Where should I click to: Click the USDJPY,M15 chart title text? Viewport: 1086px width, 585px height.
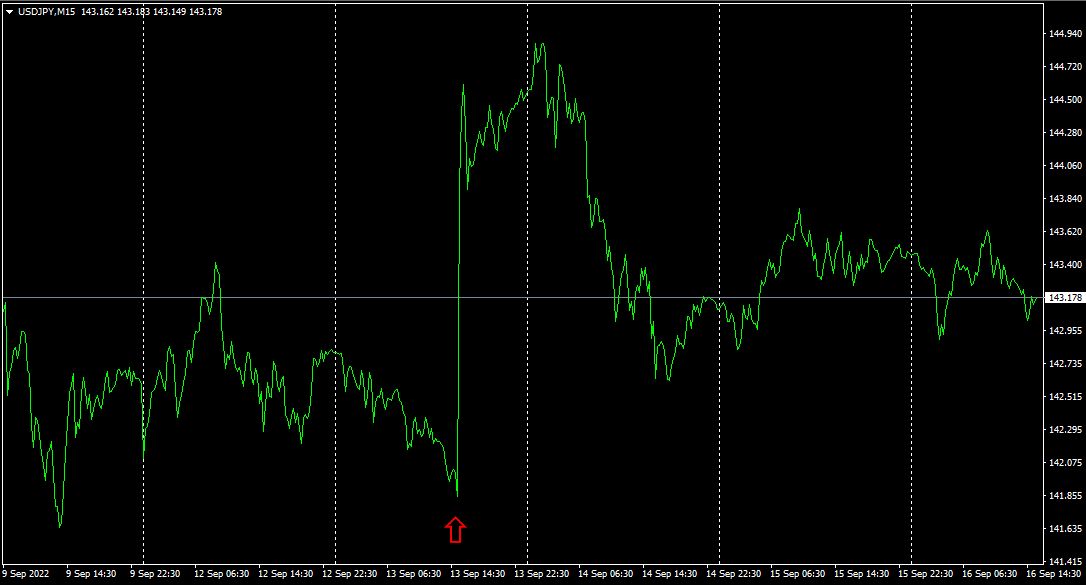[46, 12]
